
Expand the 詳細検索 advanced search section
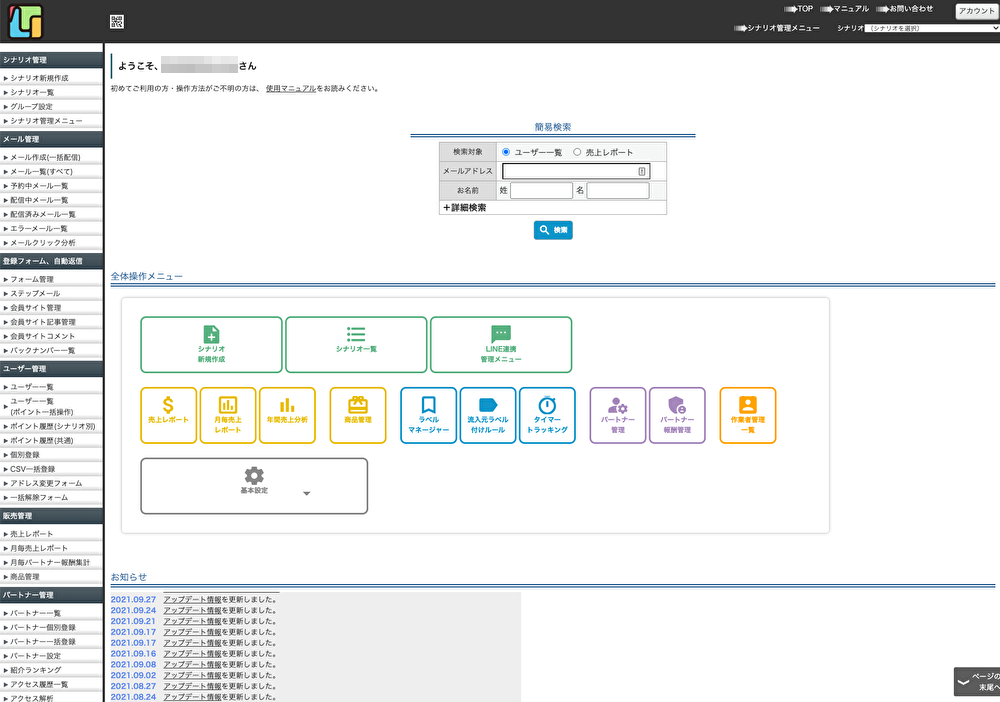pyautogui.click(x=464, y=208)
